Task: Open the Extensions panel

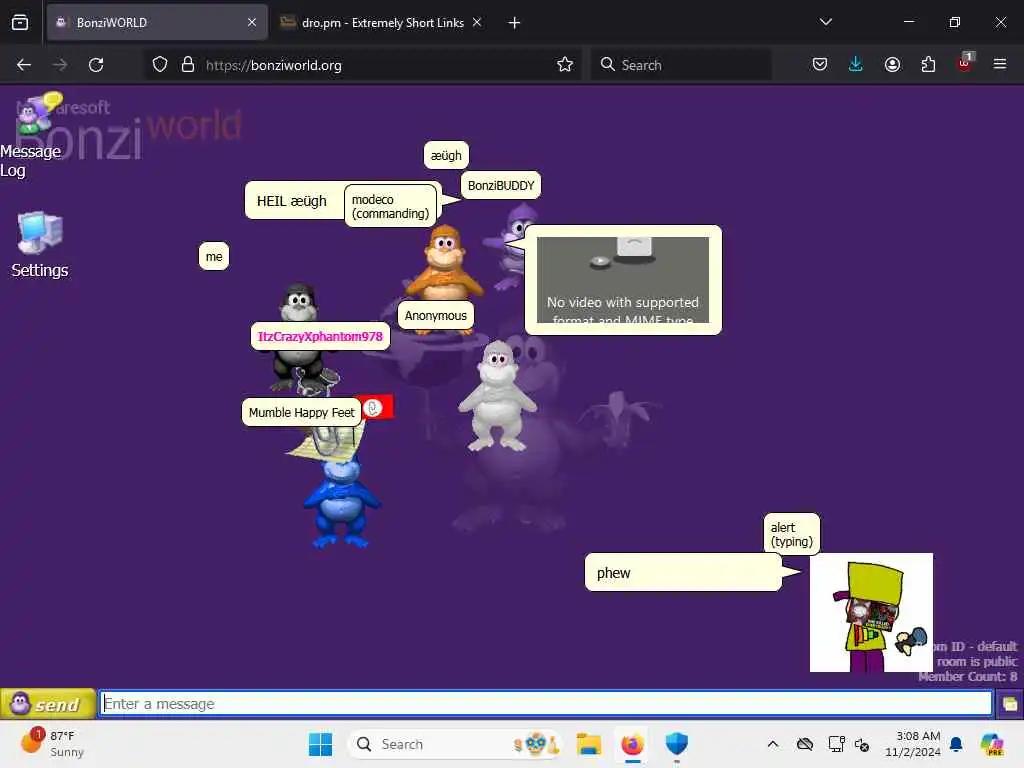Action: [x=928, y=64]
